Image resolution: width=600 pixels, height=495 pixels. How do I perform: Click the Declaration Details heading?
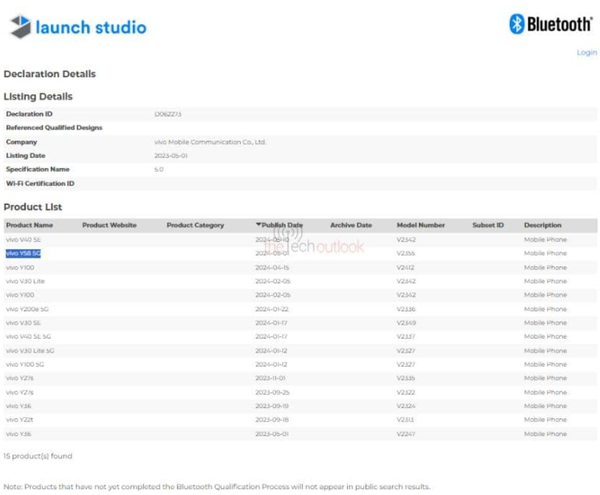click(x=49, y=74)
